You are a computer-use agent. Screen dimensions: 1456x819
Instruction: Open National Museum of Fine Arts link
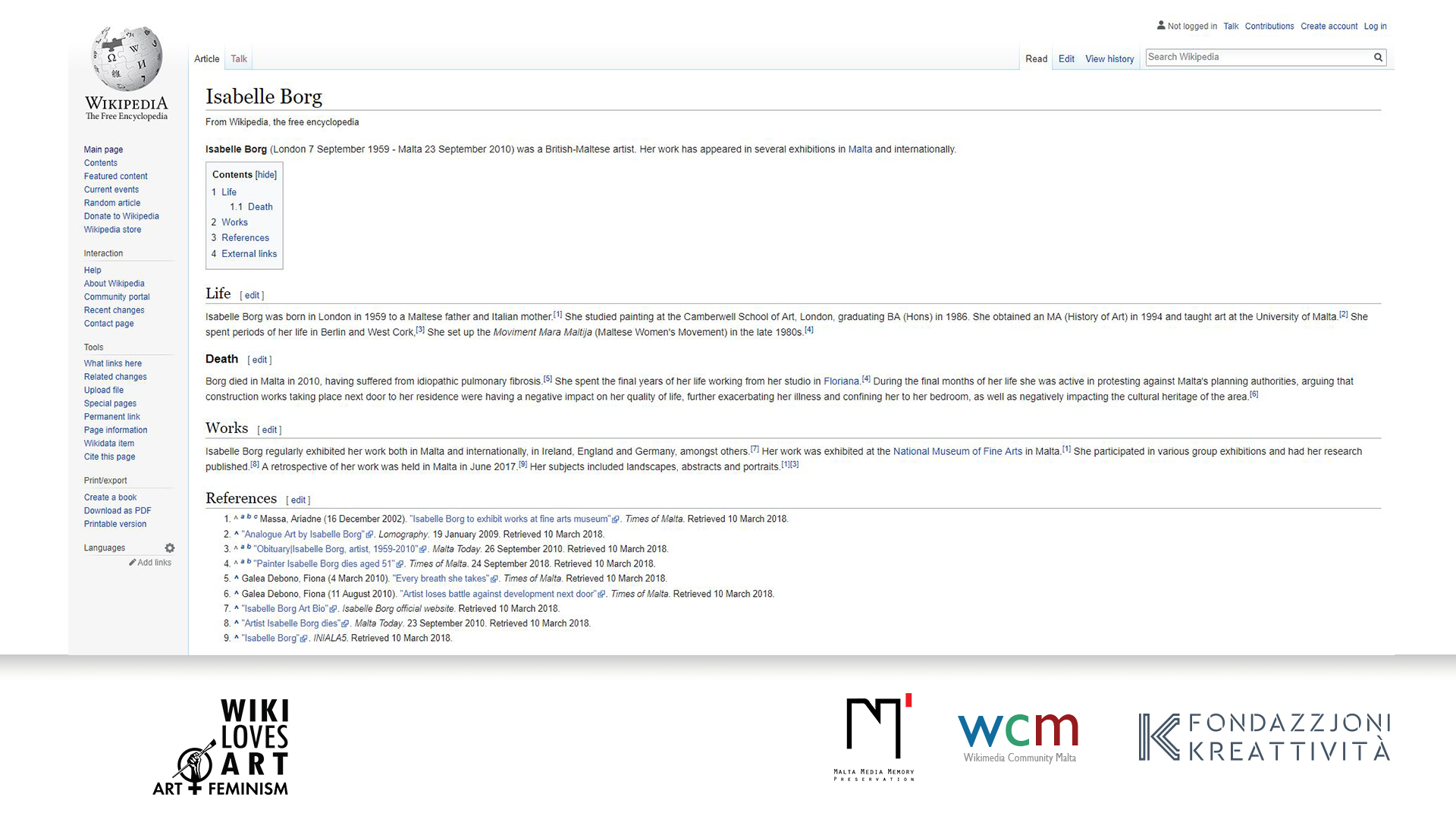coord(957,452)
